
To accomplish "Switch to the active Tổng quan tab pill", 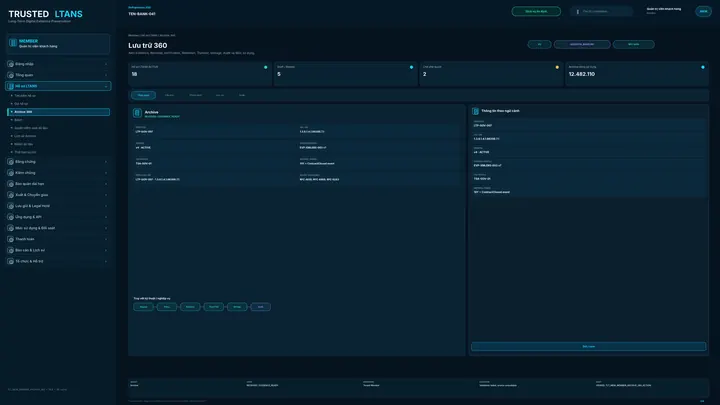I will 143,95.
